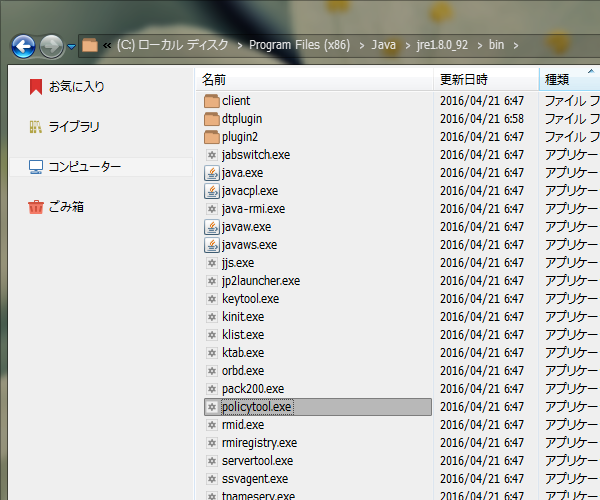Viewport: 600px width, 500px height.
Task: Click the pack200.exe file name
Action: (253, 389)
